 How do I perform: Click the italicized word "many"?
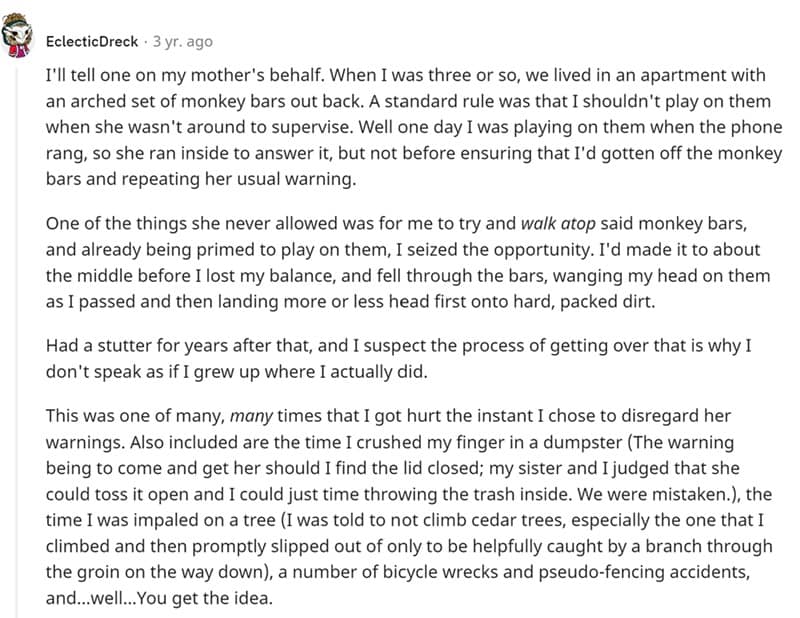(x=252, y=415)
